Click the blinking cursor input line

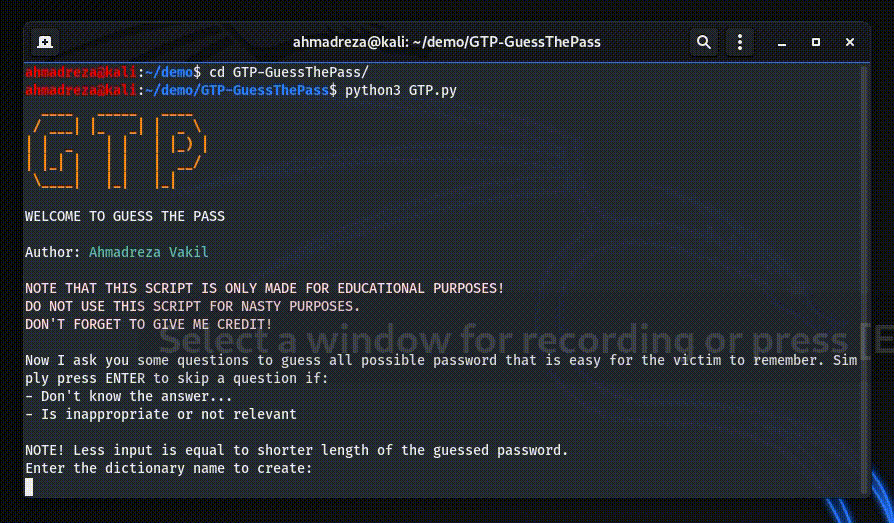[x=29, y=486]
